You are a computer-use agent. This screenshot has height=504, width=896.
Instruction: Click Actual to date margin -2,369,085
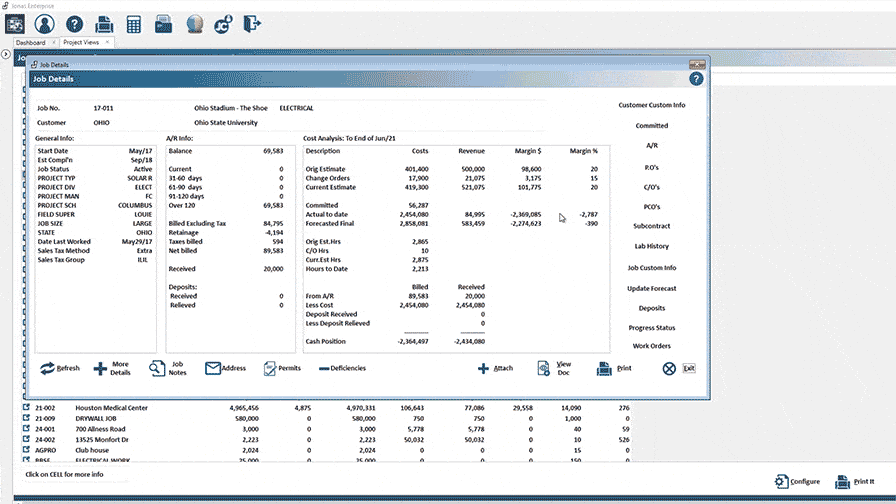(526, 214)
